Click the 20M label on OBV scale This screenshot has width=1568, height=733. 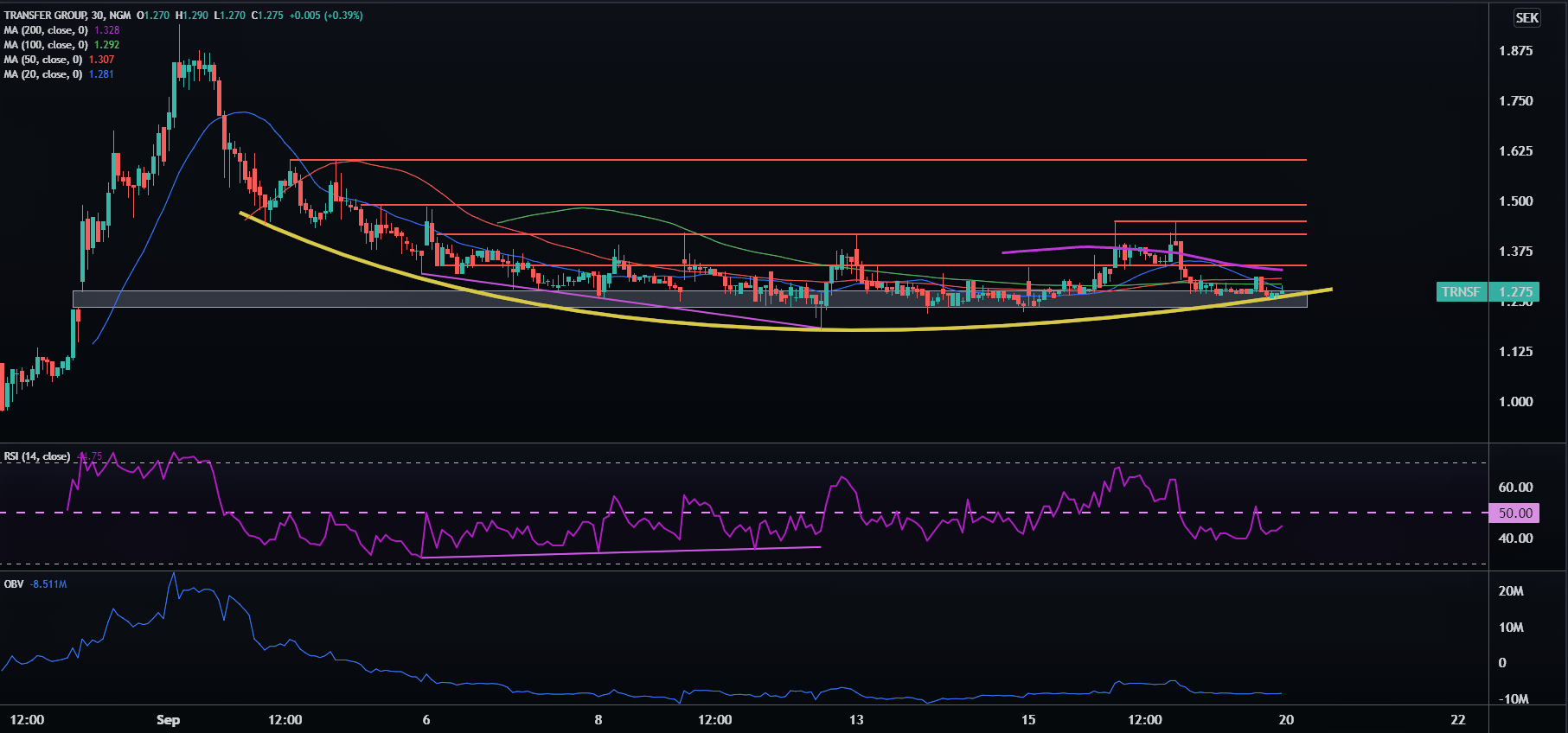click(1511, 591)
